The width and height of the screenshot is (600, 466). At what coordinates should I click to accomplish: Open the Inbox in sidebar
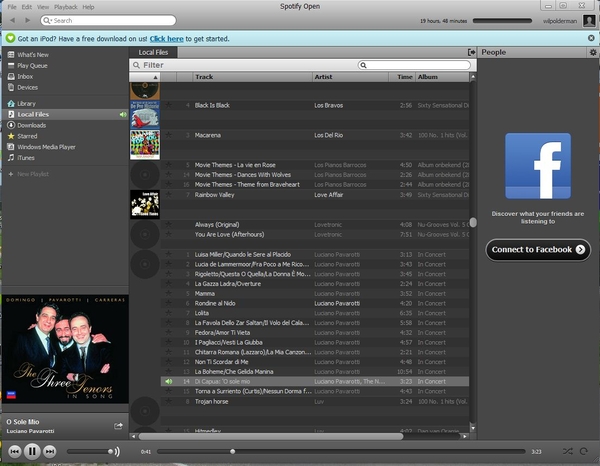coord(25,76)
